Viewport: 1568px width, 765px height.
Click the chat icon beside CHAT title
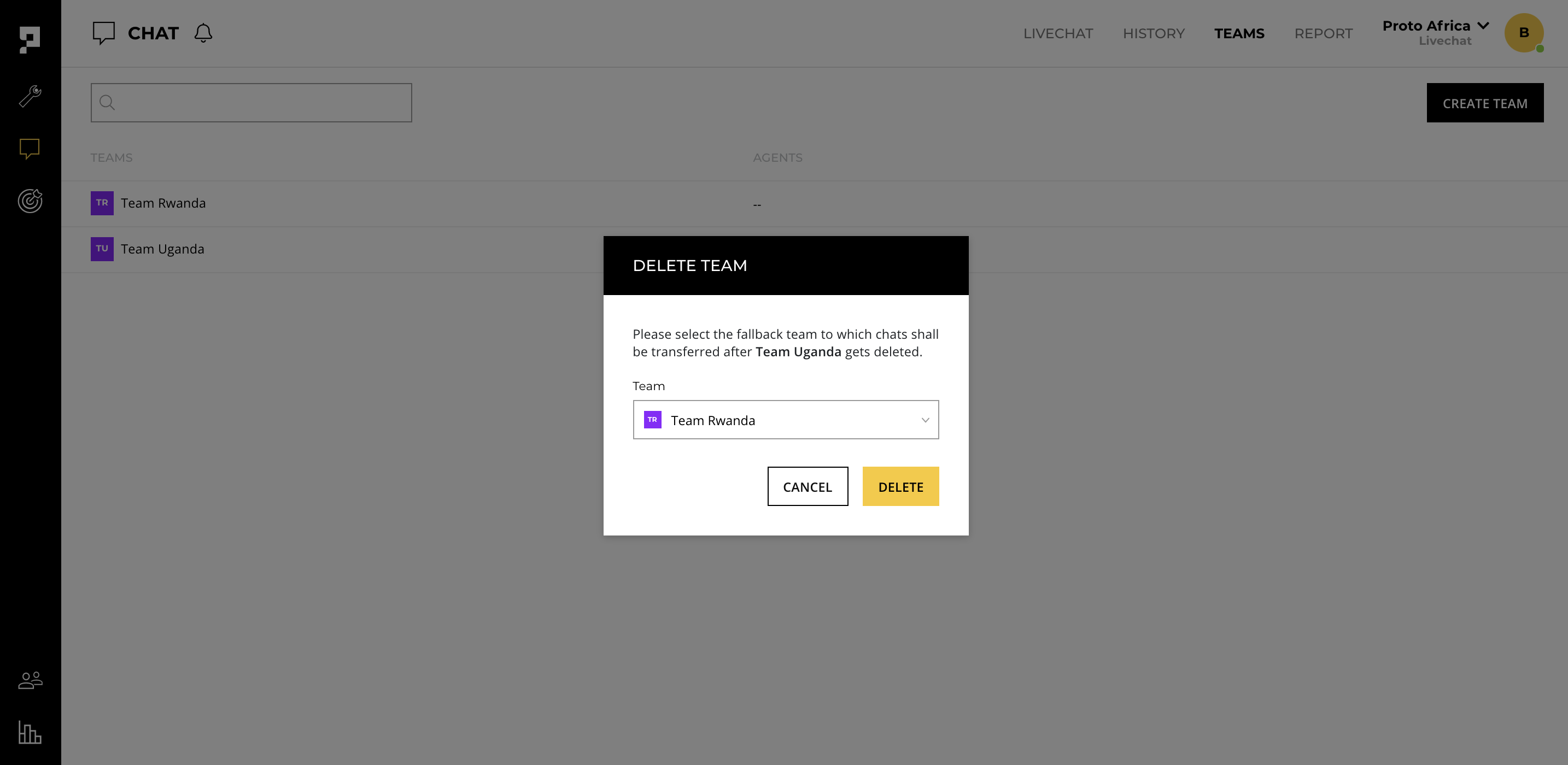click(x=103, y=33)
